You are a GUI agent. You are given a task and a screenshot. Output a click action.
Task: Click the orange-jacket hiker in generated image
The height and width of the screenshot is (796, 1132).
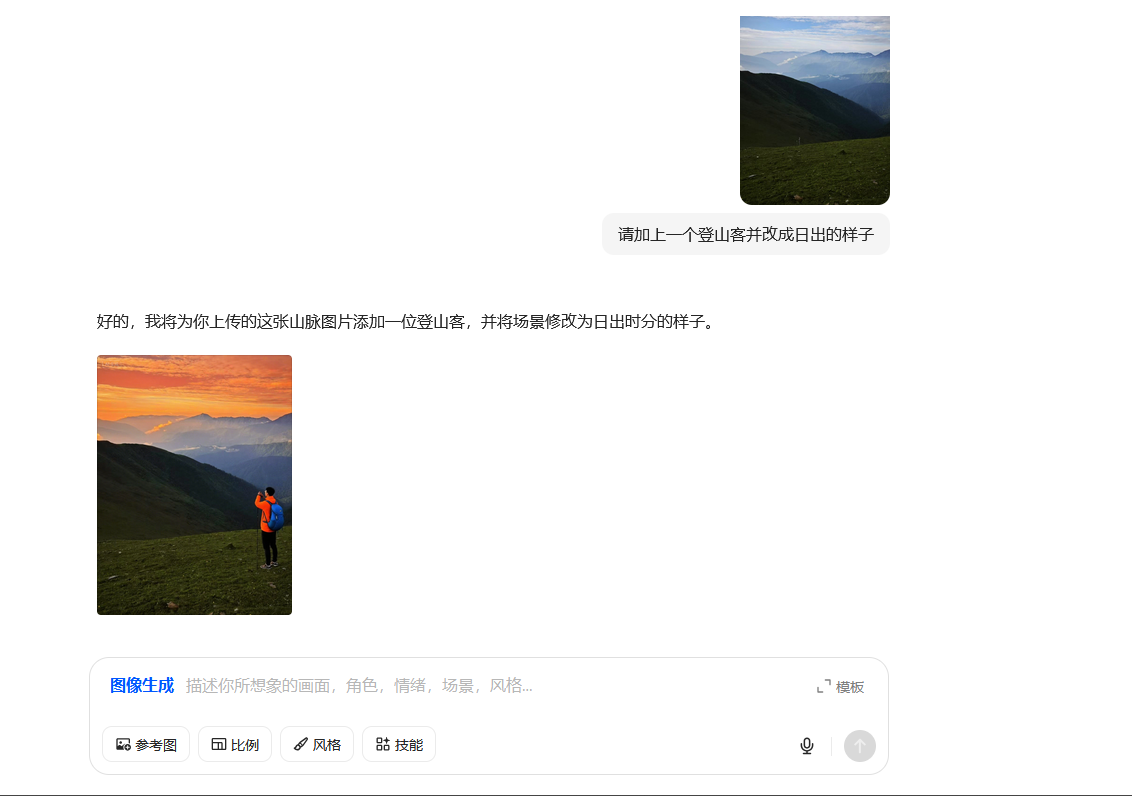pos(269,528)
